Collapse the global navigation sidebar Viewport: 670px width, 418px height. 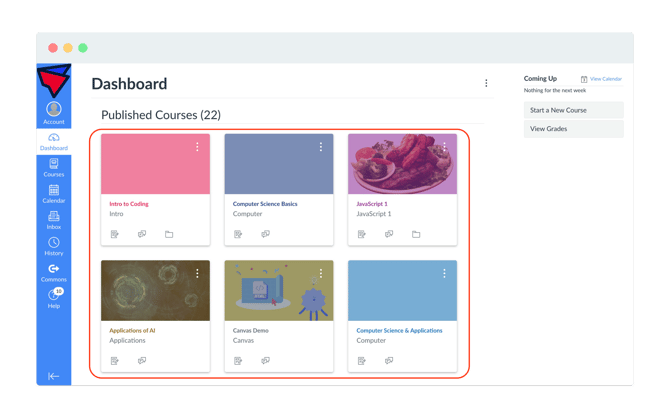[53, 376]
